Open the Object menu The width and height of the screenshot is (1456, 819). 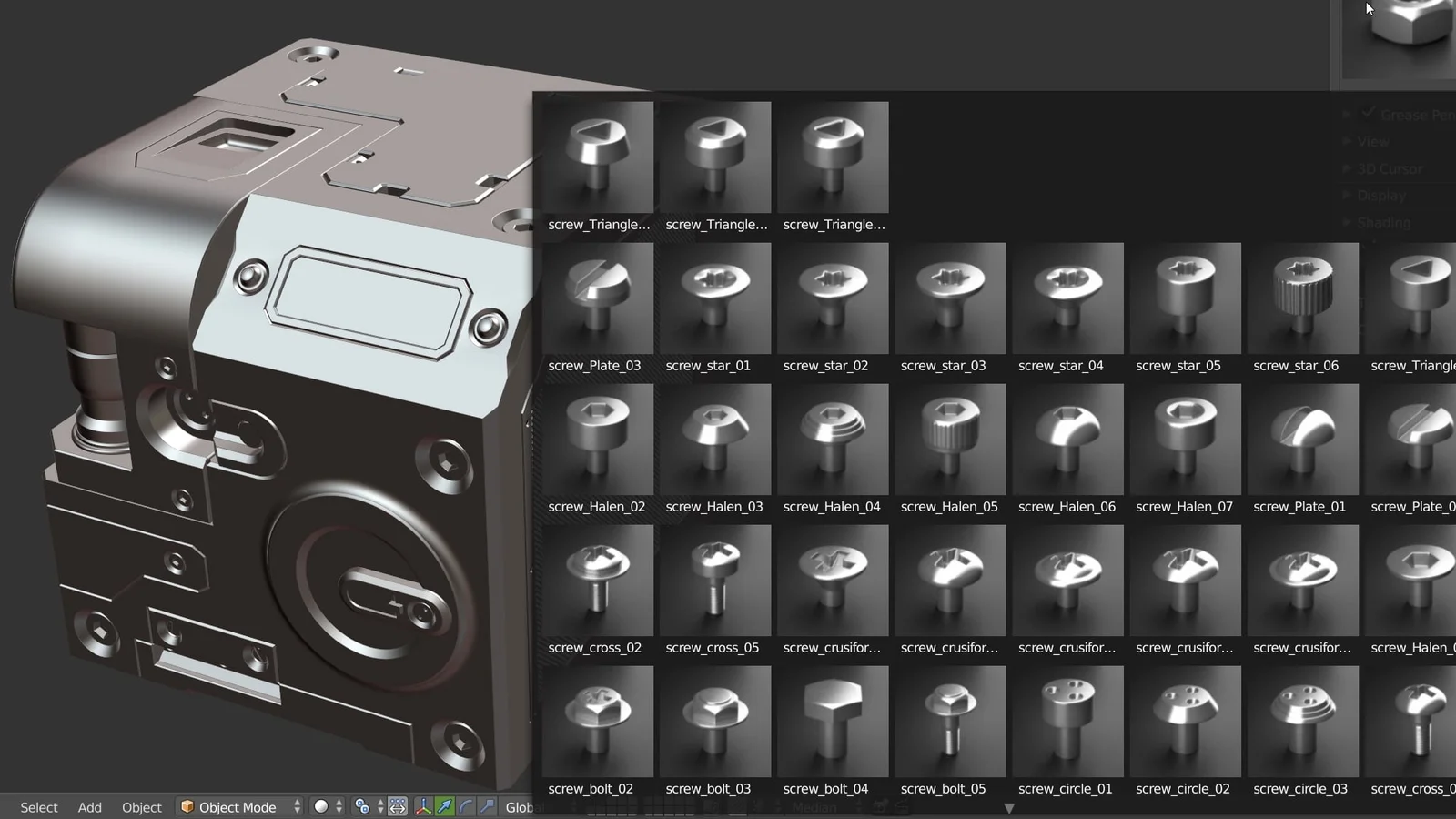(x=142, y=807)
